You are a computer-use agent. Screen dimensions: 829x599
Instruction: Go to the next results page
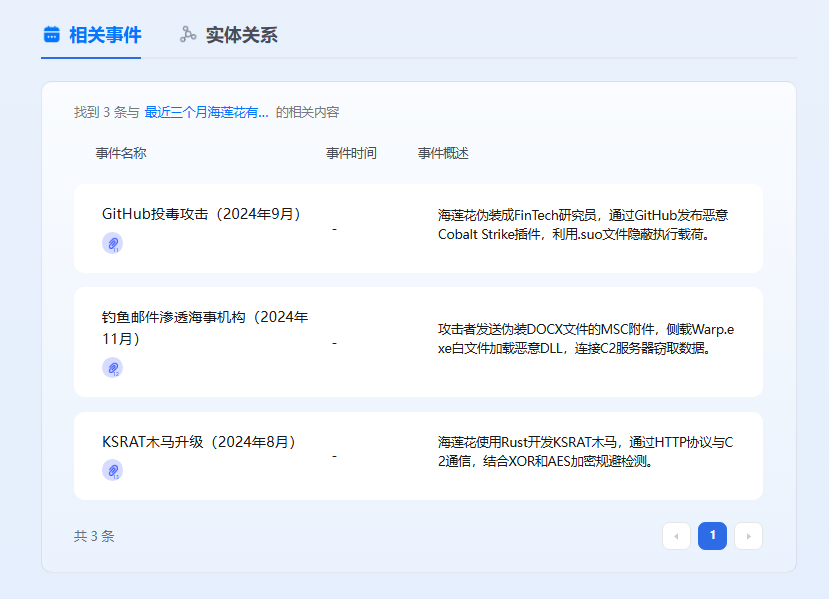[748, 536]
